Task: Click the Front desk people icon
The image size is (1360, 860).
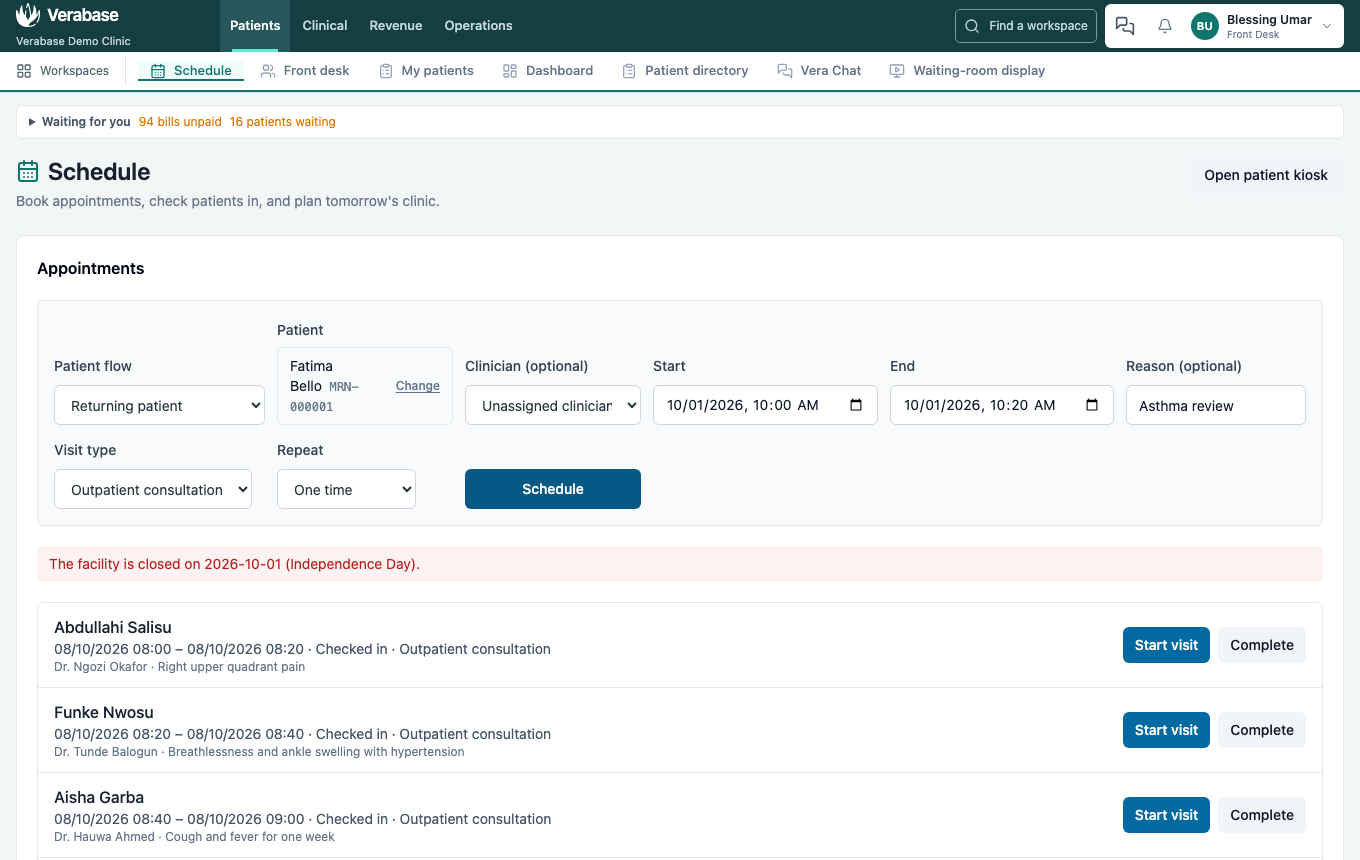Action: click(268, 71)
